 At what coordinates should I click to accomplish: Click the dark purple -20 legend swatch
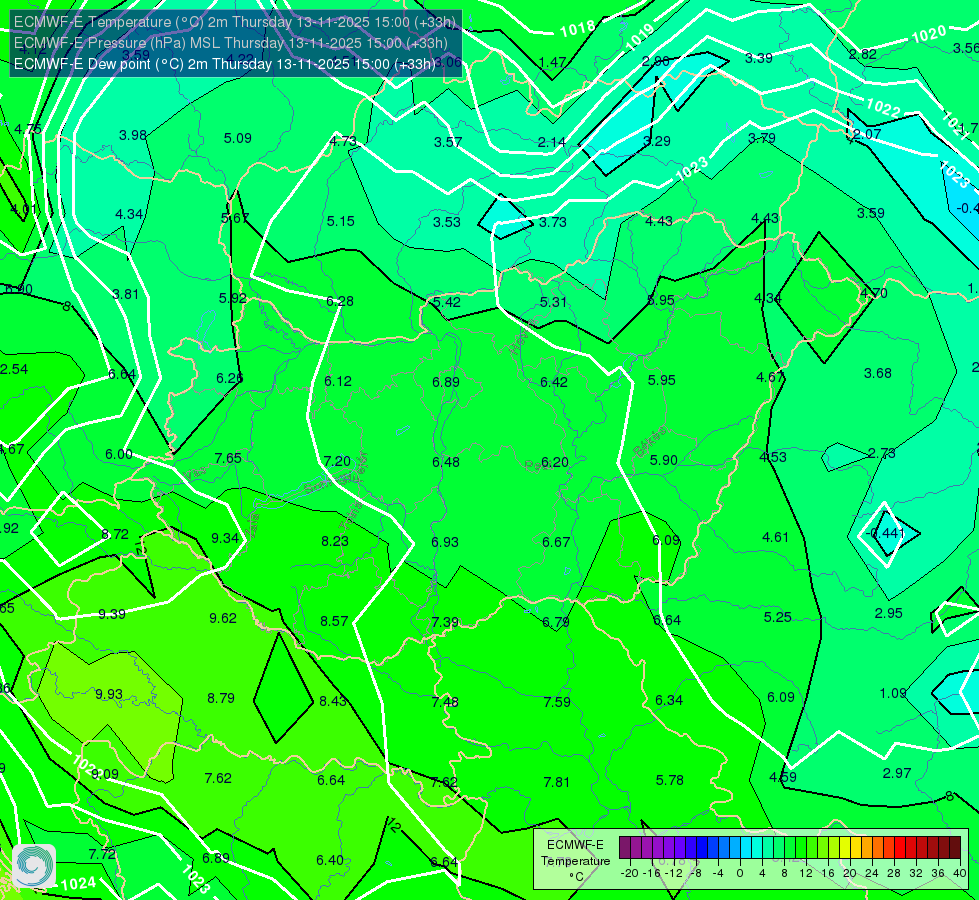(624, 848)
